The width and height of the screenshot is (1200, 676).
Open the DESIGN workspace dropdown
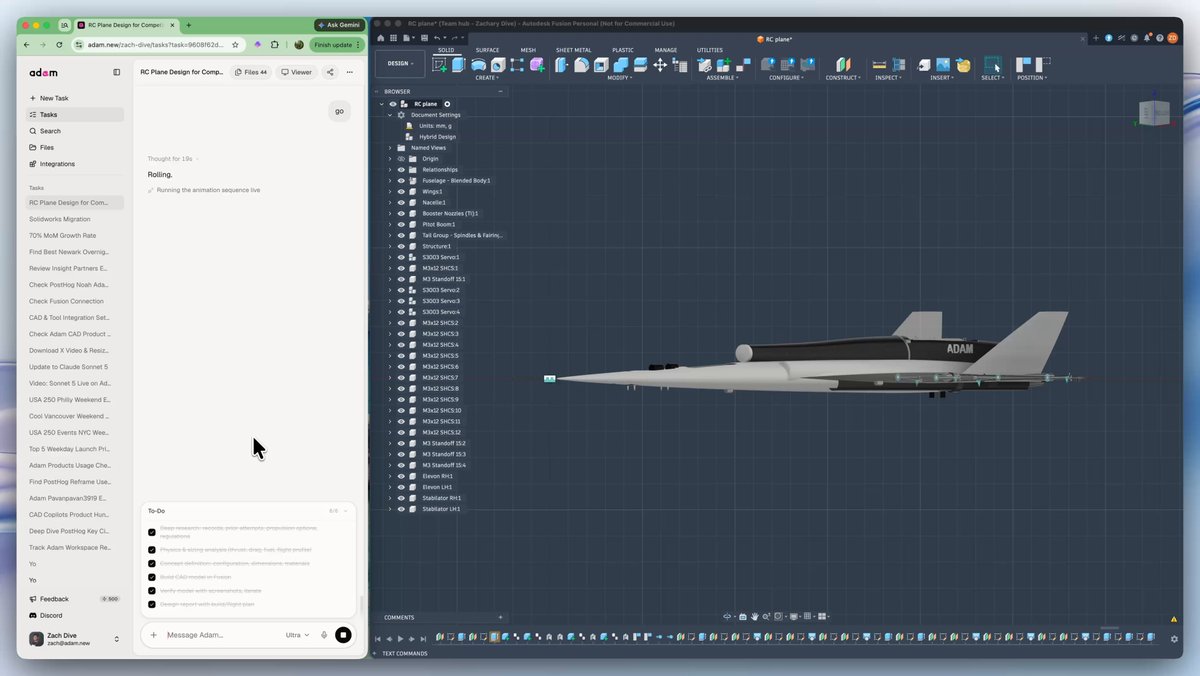398,63
